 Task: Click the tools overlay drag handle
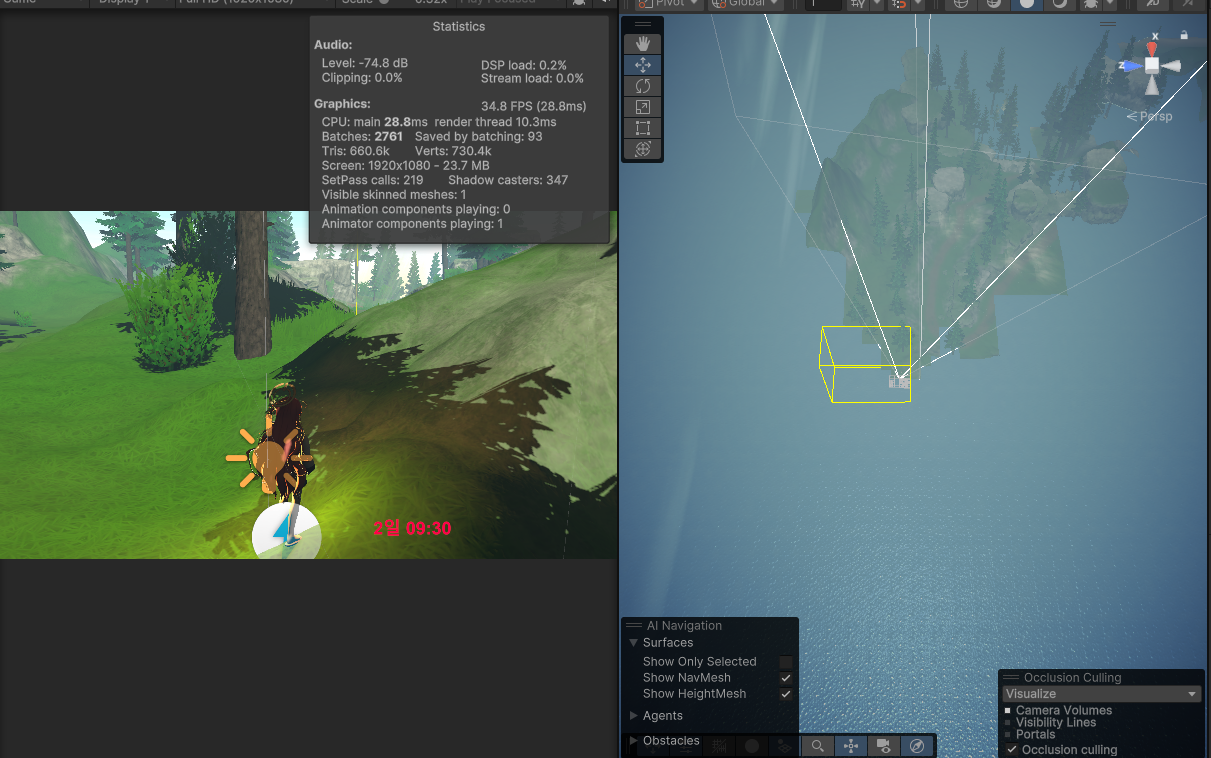(643, 24)
